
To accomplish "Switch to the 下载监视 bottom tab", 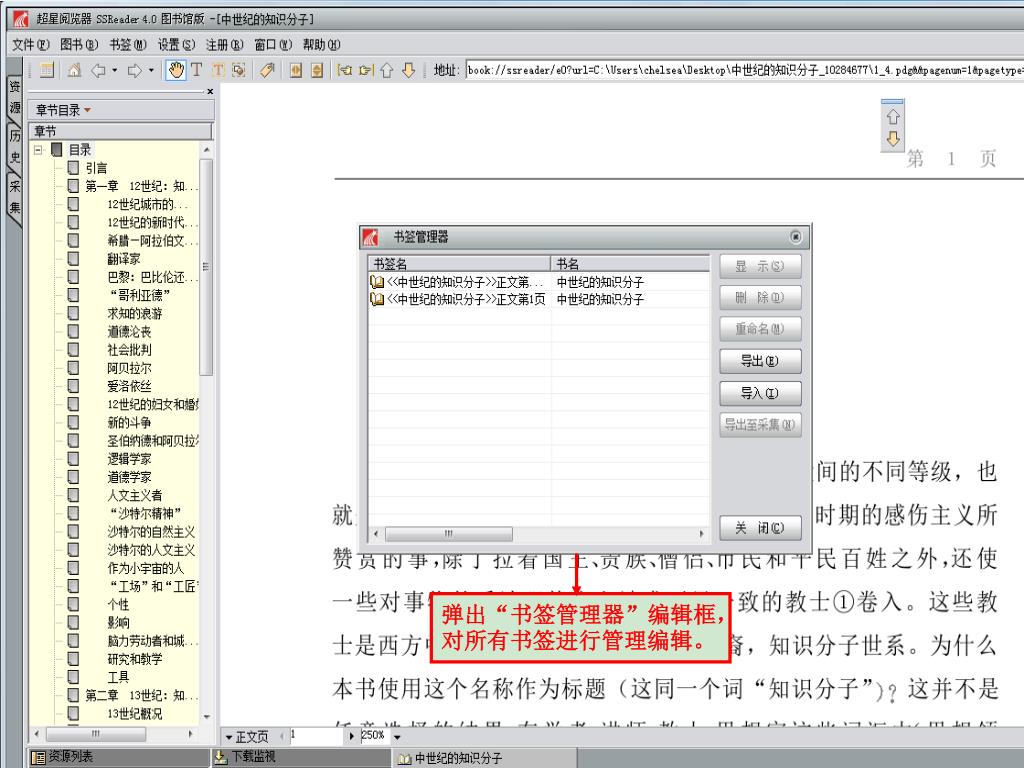I will point(300,757).
